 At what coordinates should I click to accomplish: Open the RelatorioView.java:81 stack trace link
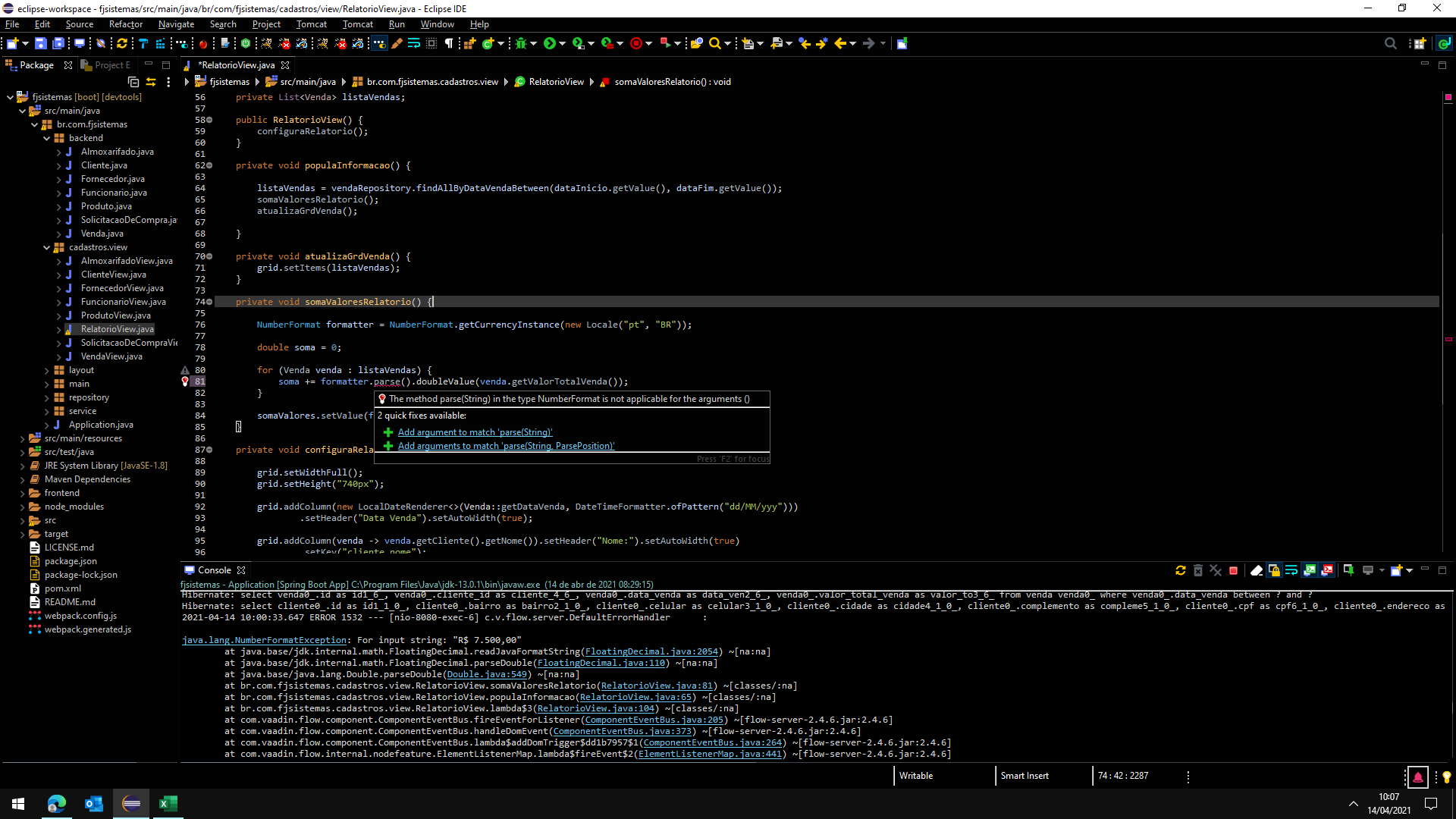(x=657, y=686)
